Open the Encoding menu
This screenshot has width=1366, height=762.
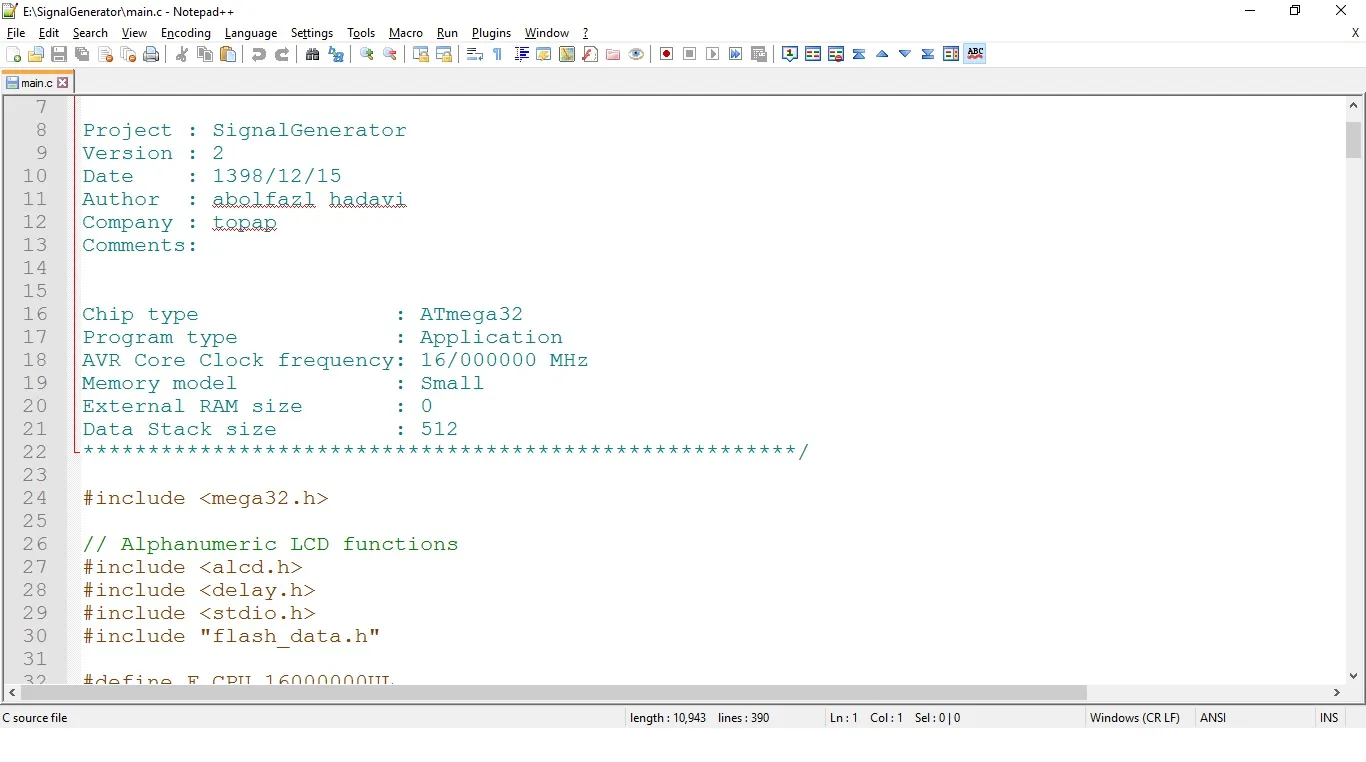point(185,33)
